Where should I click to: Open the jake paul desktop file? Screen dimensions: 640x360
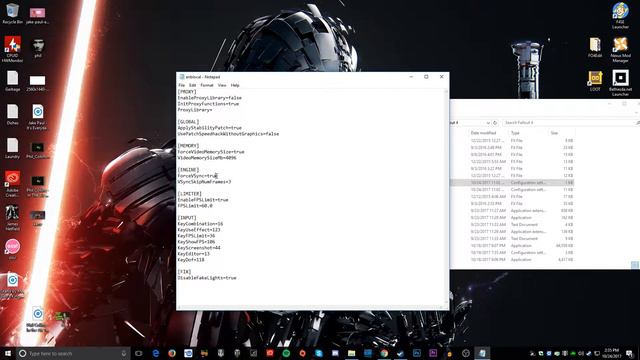38,15
